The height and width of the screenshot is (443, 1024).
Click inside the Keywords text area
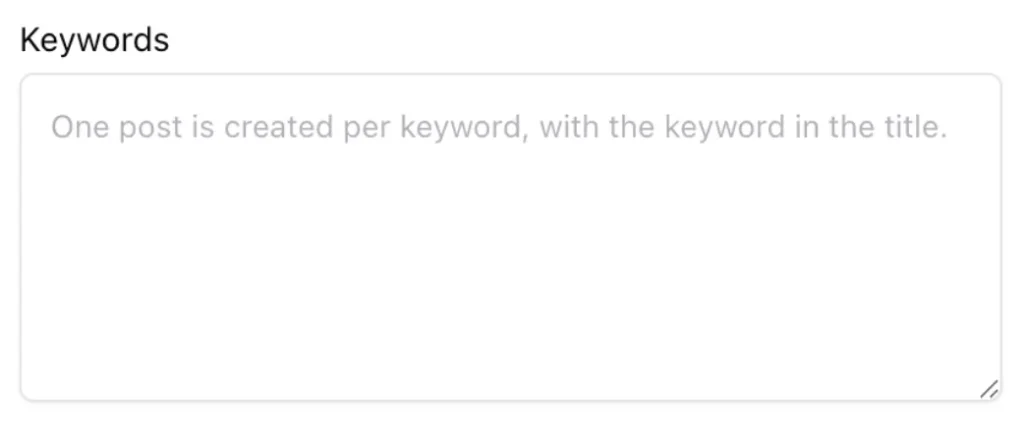tap(511, 237)
